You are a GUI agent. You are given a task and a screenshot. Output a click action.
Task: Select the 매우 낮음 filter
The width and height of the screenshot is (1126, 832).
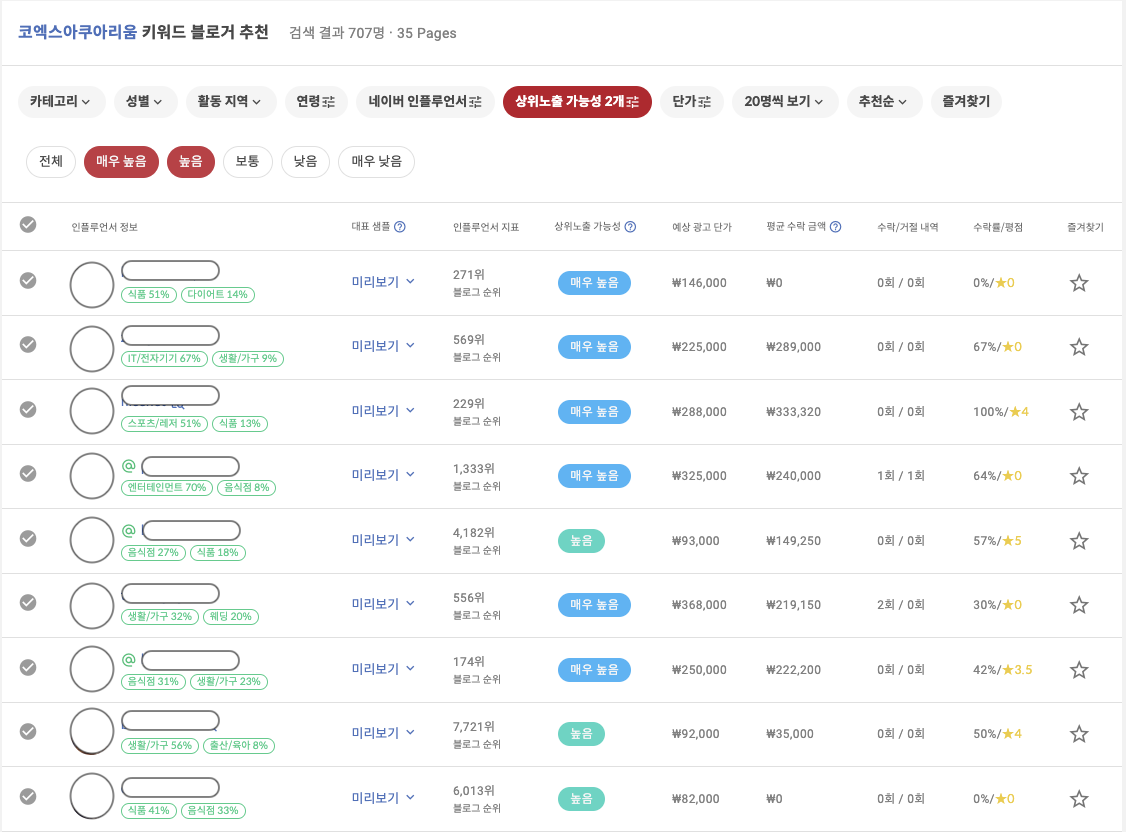click(377, 161)
